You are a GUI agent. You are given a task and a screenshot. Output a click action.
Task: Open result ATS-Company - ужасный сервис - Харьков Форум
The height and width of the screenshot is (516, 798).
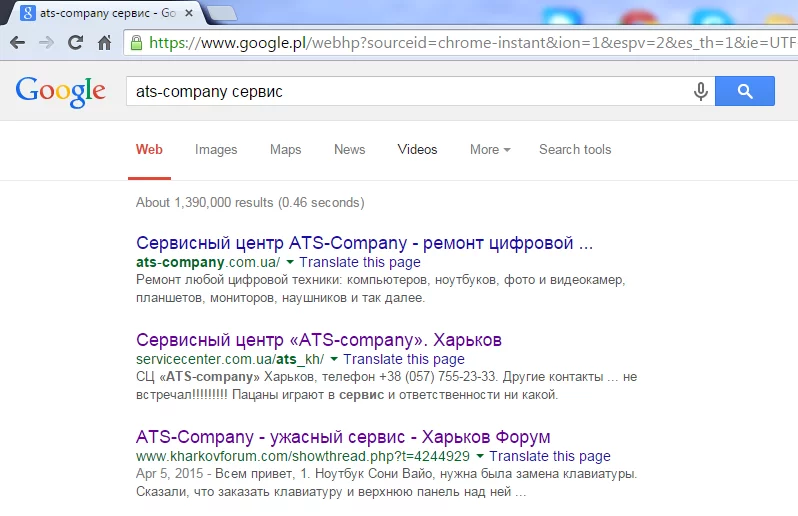click(x=343, y=437)
